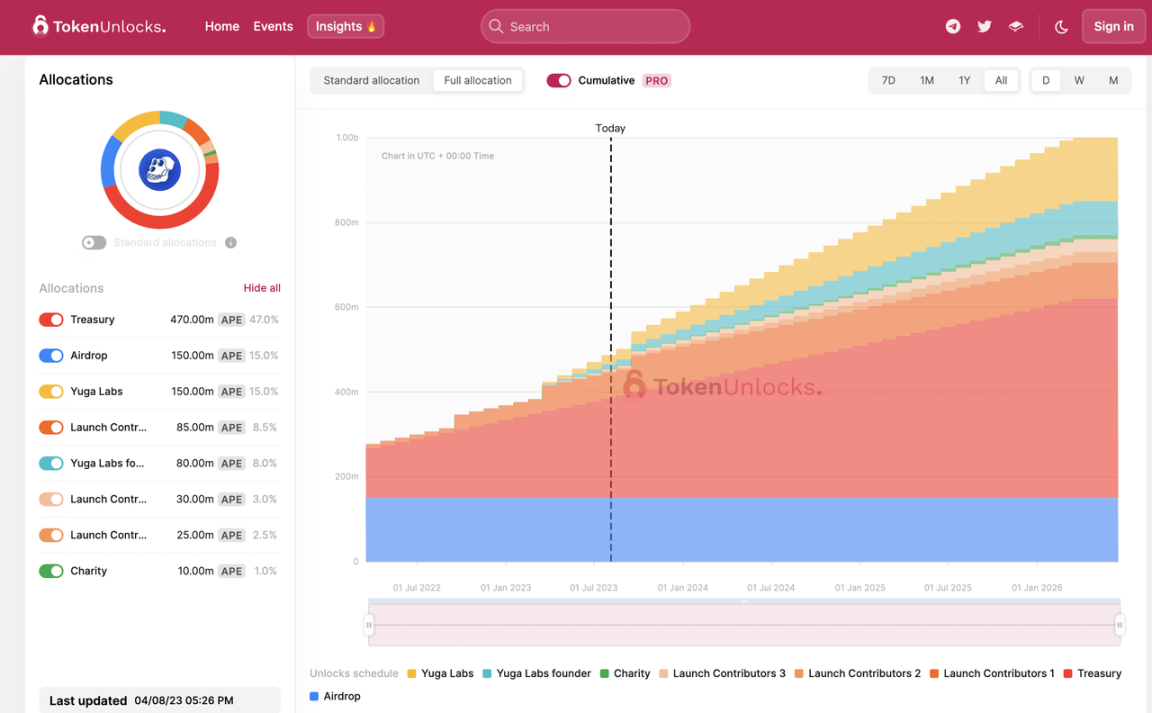Image resolution: width=1152 pixels, height=713 pixels.
Task: Open the Insights section
Action: (345, 26)
